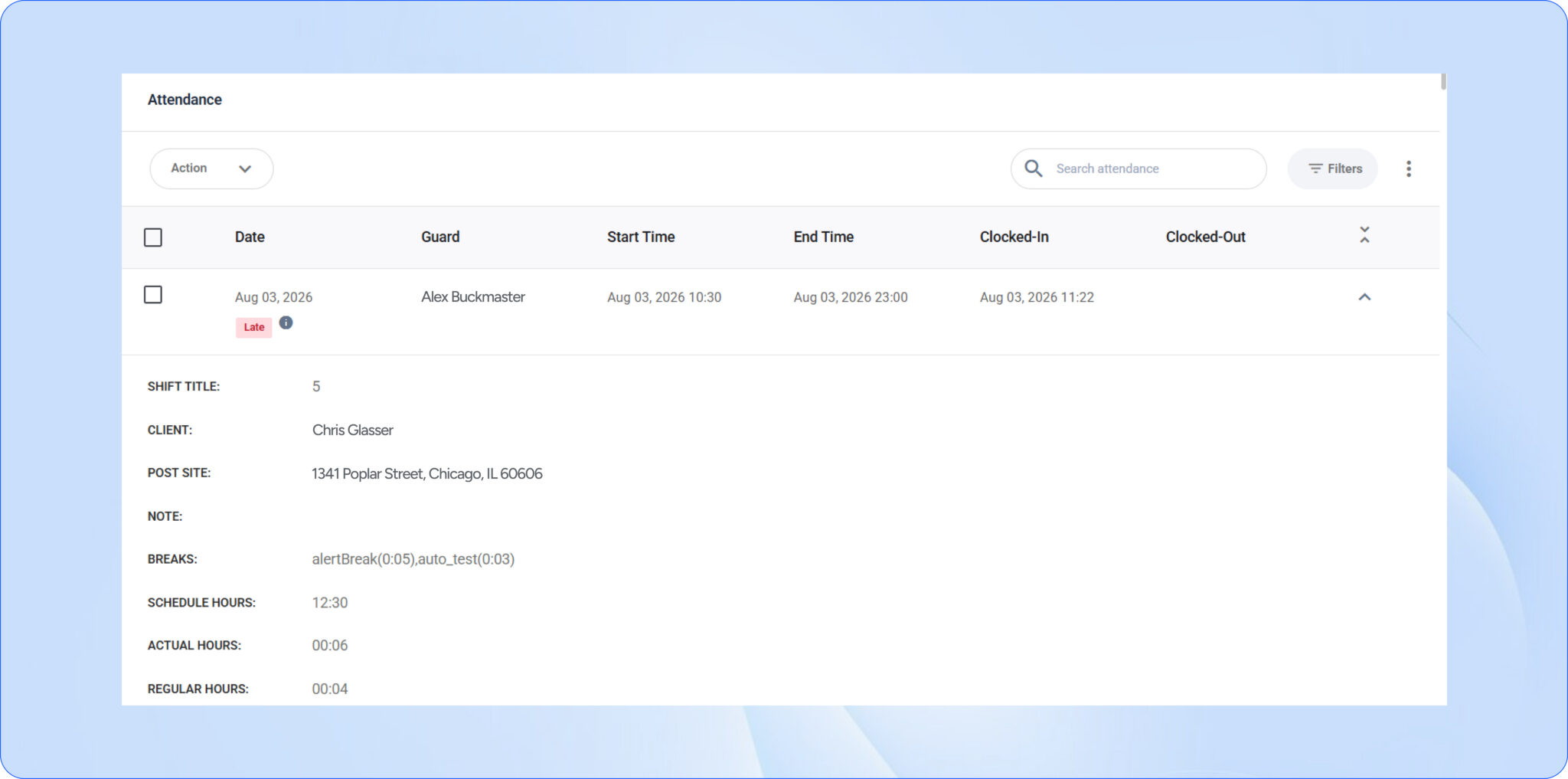The width and height of the screenshot is (1568, 779).
Task: Open the Filters panel
Action: pyautogui.click(x=1332, y=169)
